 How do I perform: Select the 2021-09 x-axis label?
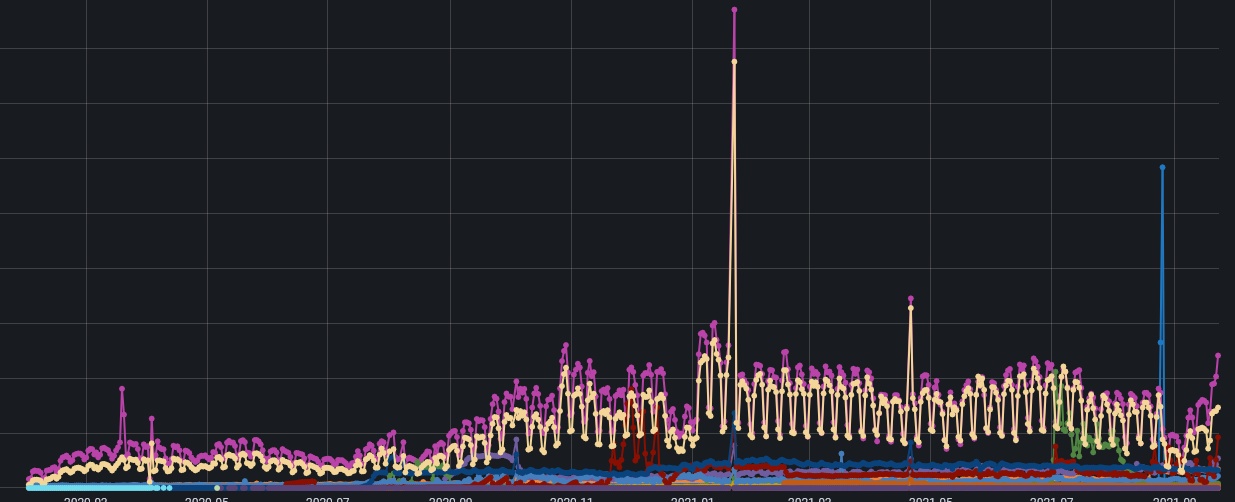[x=1174, y=499]
